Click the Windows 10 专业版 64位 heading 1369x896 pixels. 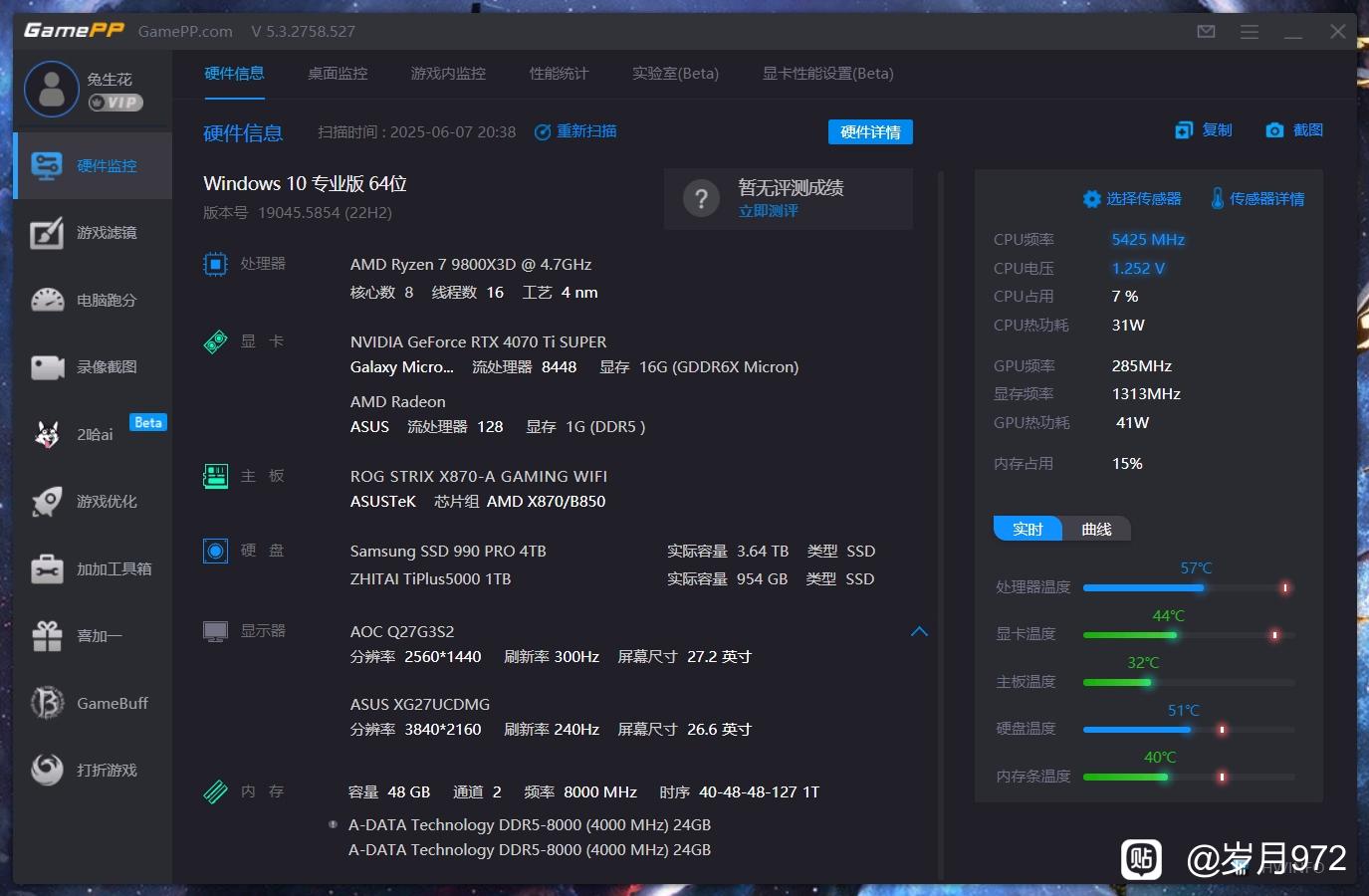[305, 183]
